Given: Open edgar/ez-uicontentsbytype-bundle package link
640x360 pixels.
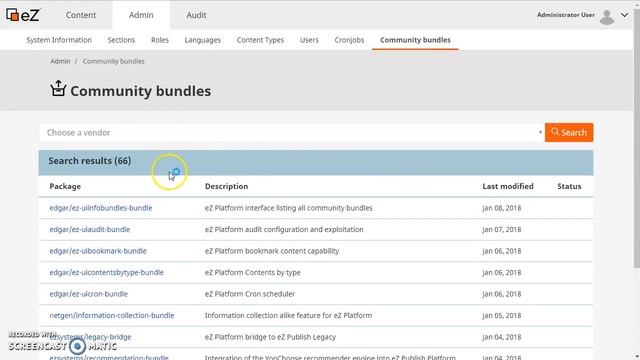Looking at the screenshot, I should (x=107, y=272).
